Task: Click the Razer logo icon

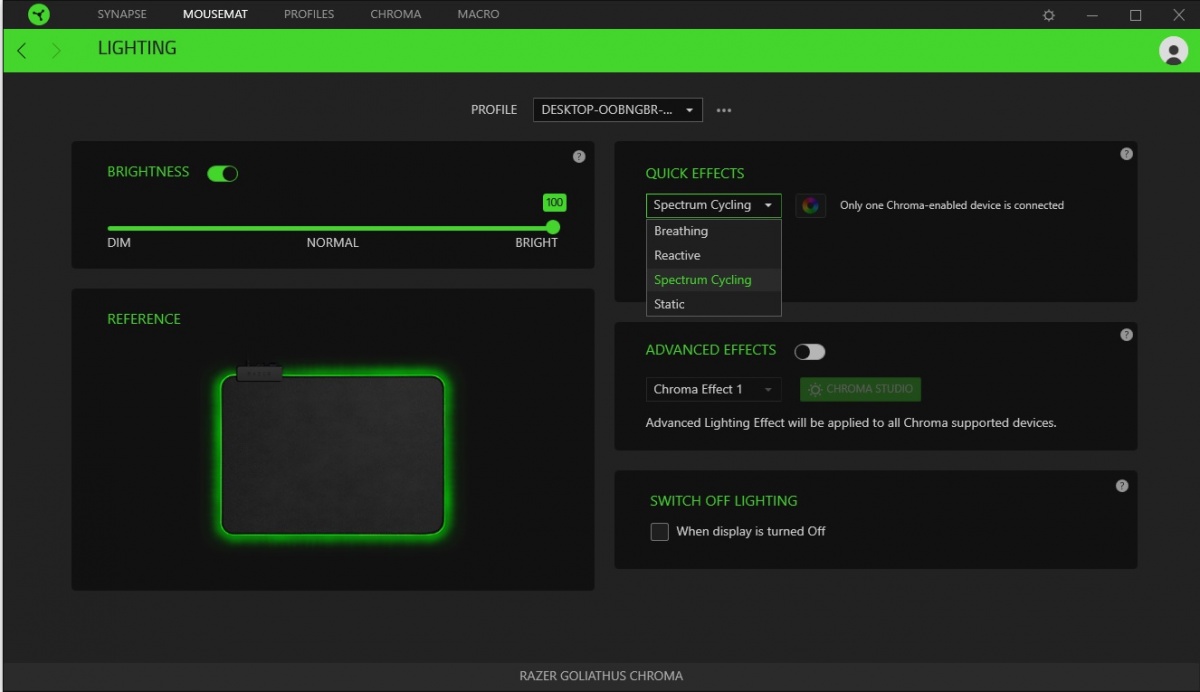Action: (x=39, y=14)
